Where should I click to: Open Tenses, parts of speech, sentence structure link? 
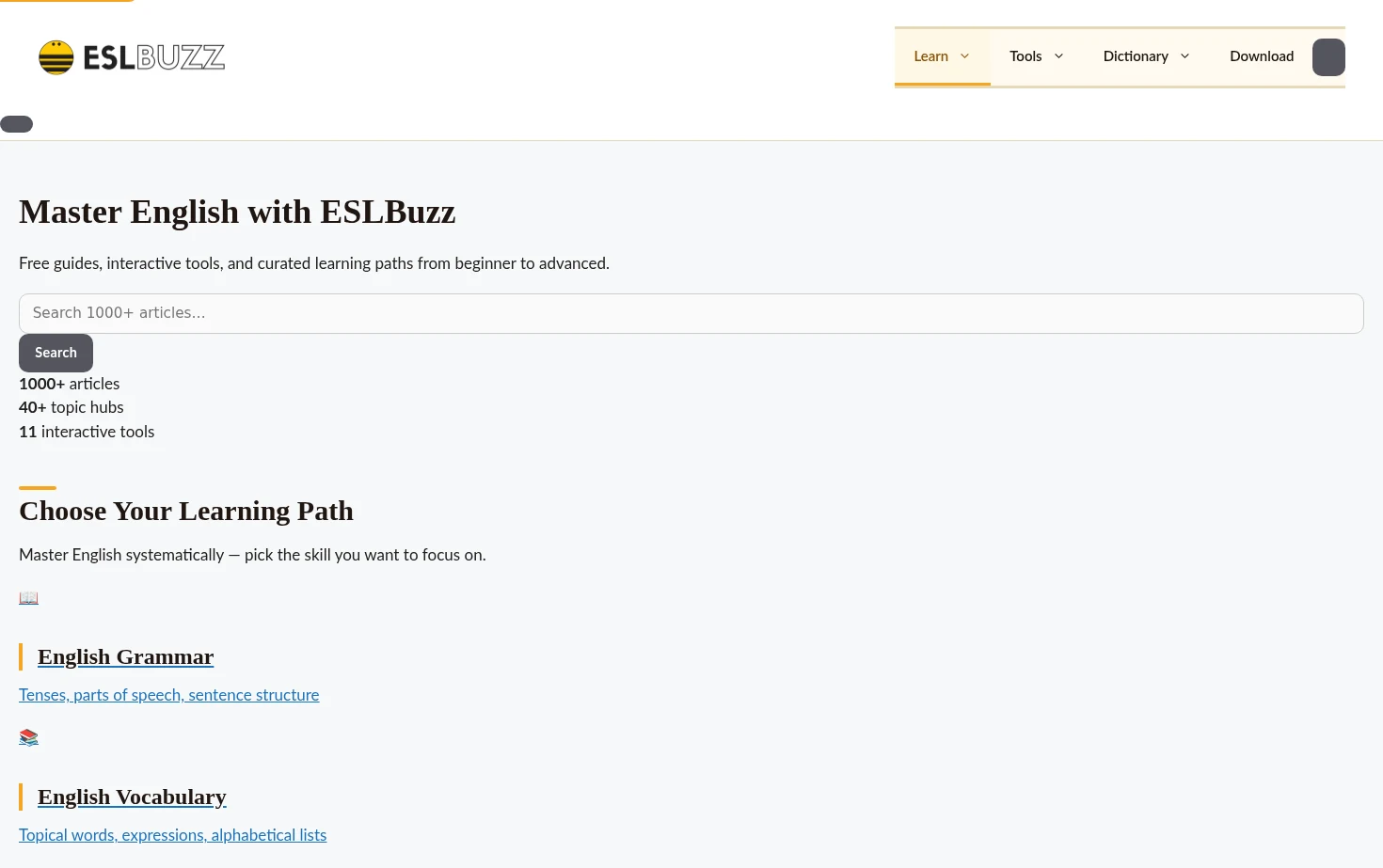click(x=169, y=695)
